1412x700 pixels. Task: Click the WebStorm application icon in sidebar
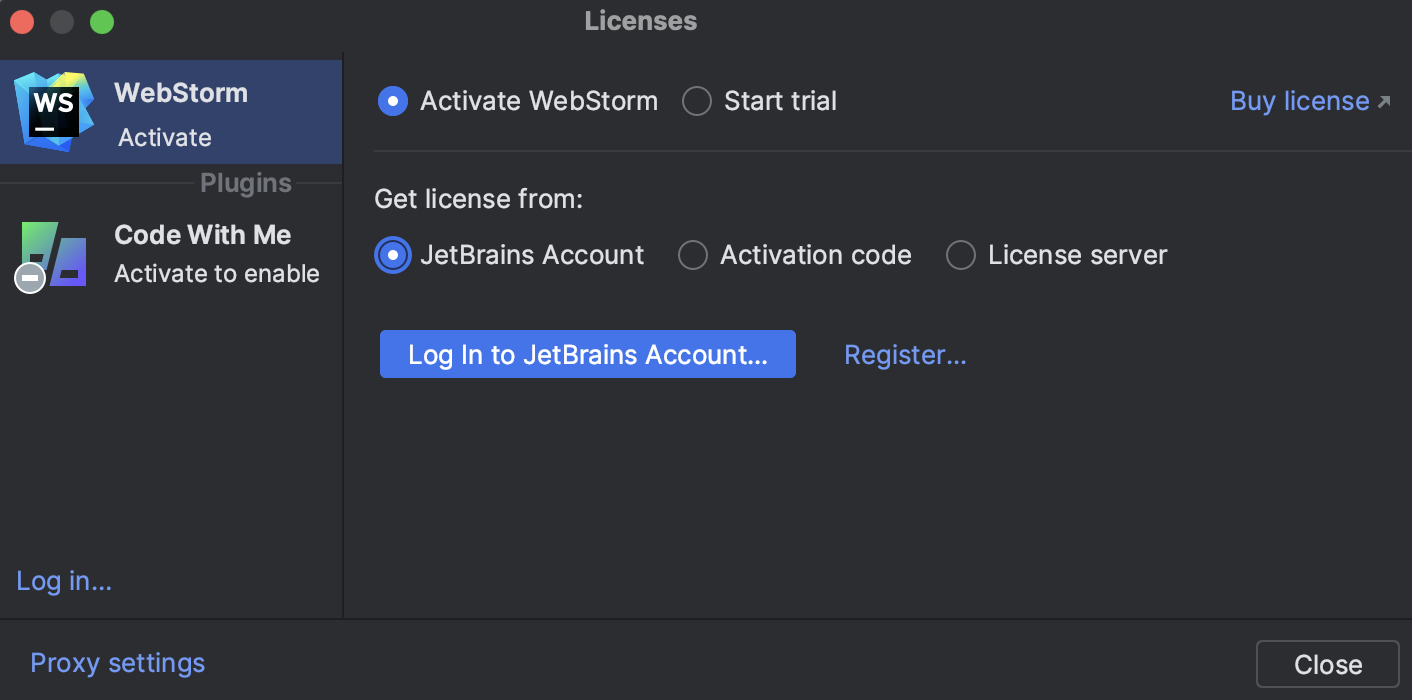[x=52, y=110]
